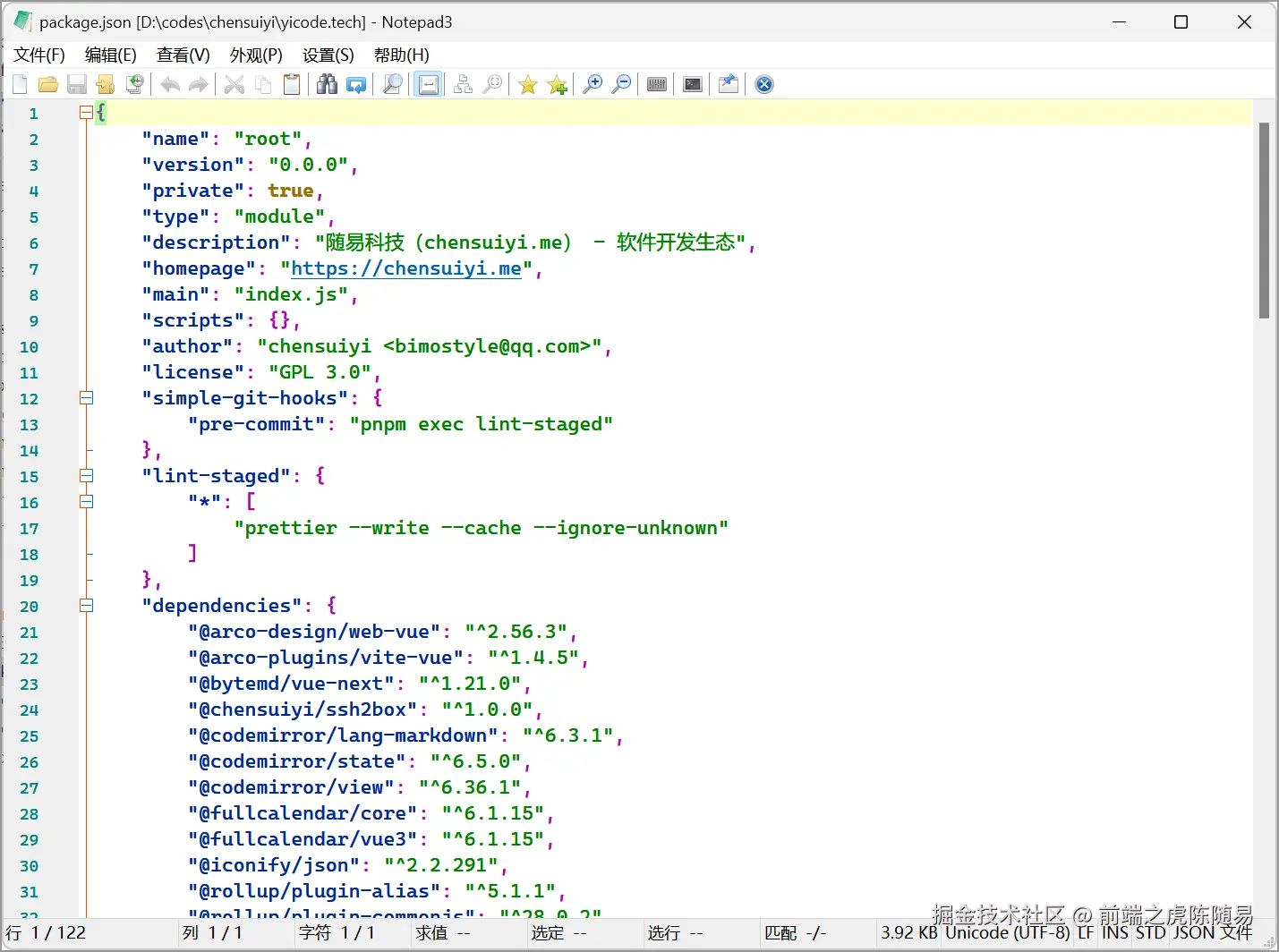Open the replace dialog icon

(x=356, y=84)
